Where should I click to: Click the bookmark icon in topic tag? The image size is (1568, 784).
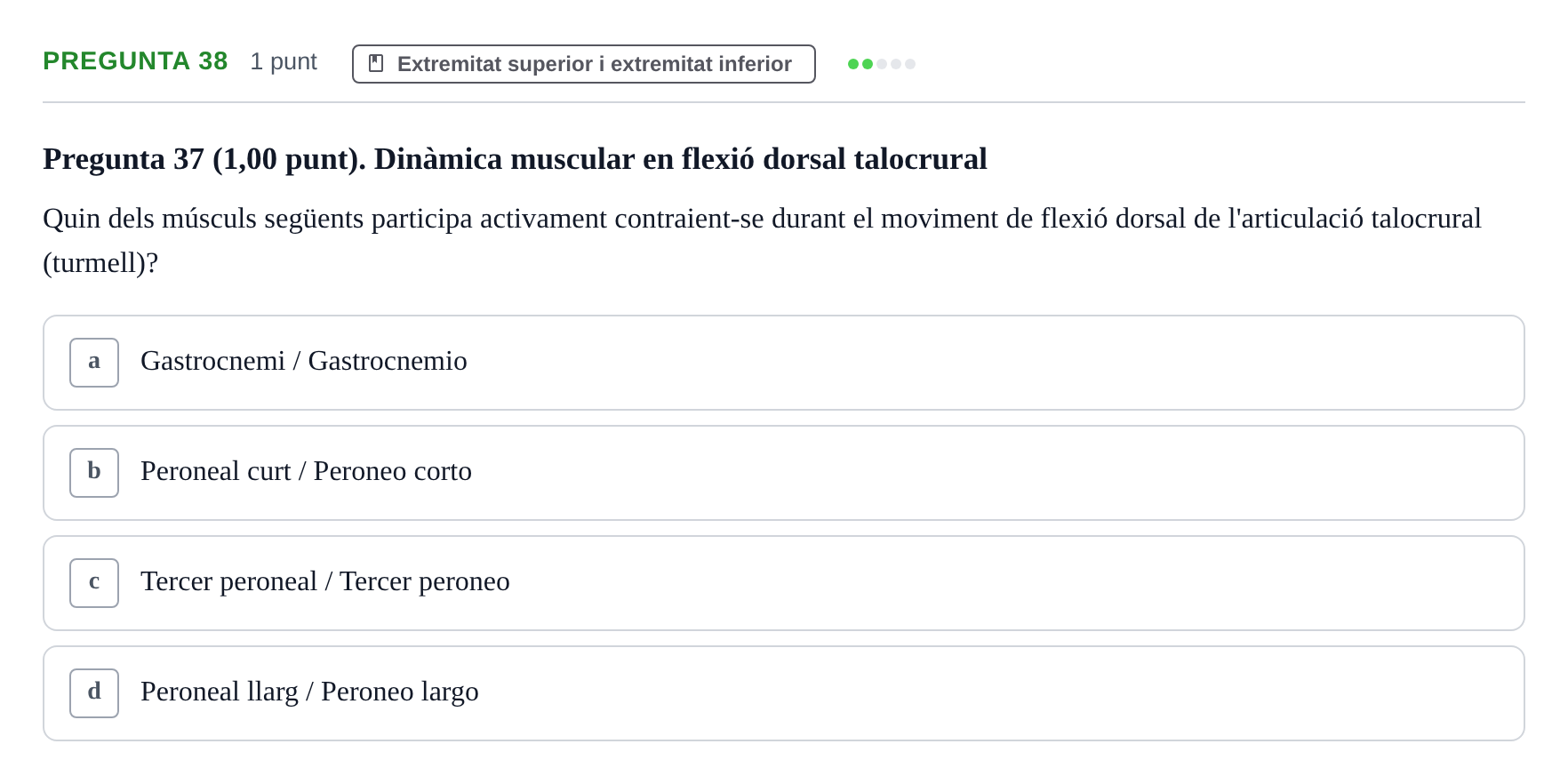pos(376,64)
